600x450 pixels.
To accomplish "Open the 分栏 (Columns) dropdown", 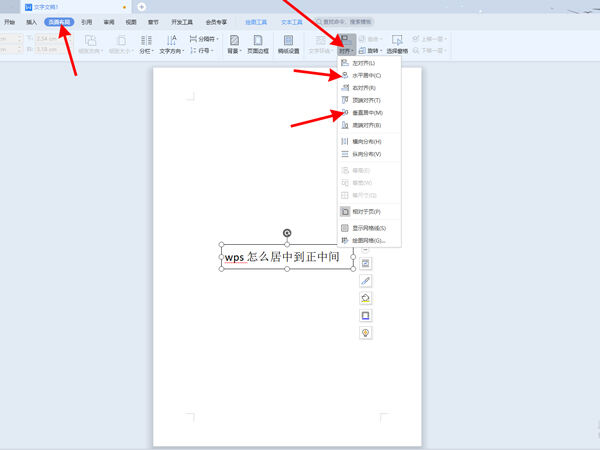I will click(x=146, y=44).
